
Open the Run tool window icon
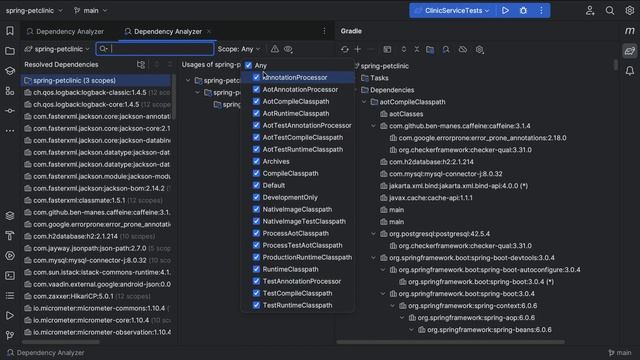pyautogui.click(x=10, y=316)
